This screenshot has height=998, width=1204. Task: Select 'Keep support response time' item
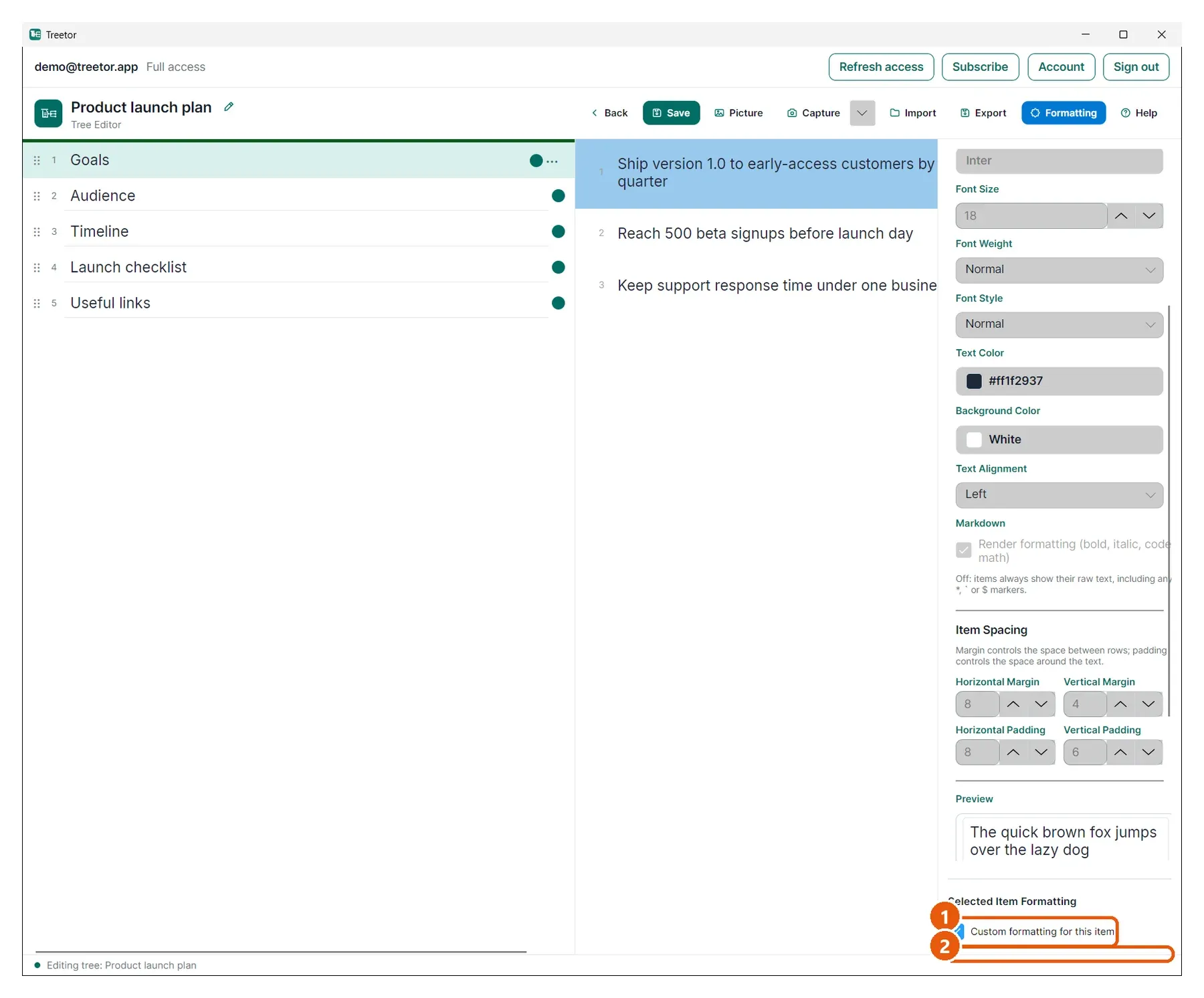point(756,286)
